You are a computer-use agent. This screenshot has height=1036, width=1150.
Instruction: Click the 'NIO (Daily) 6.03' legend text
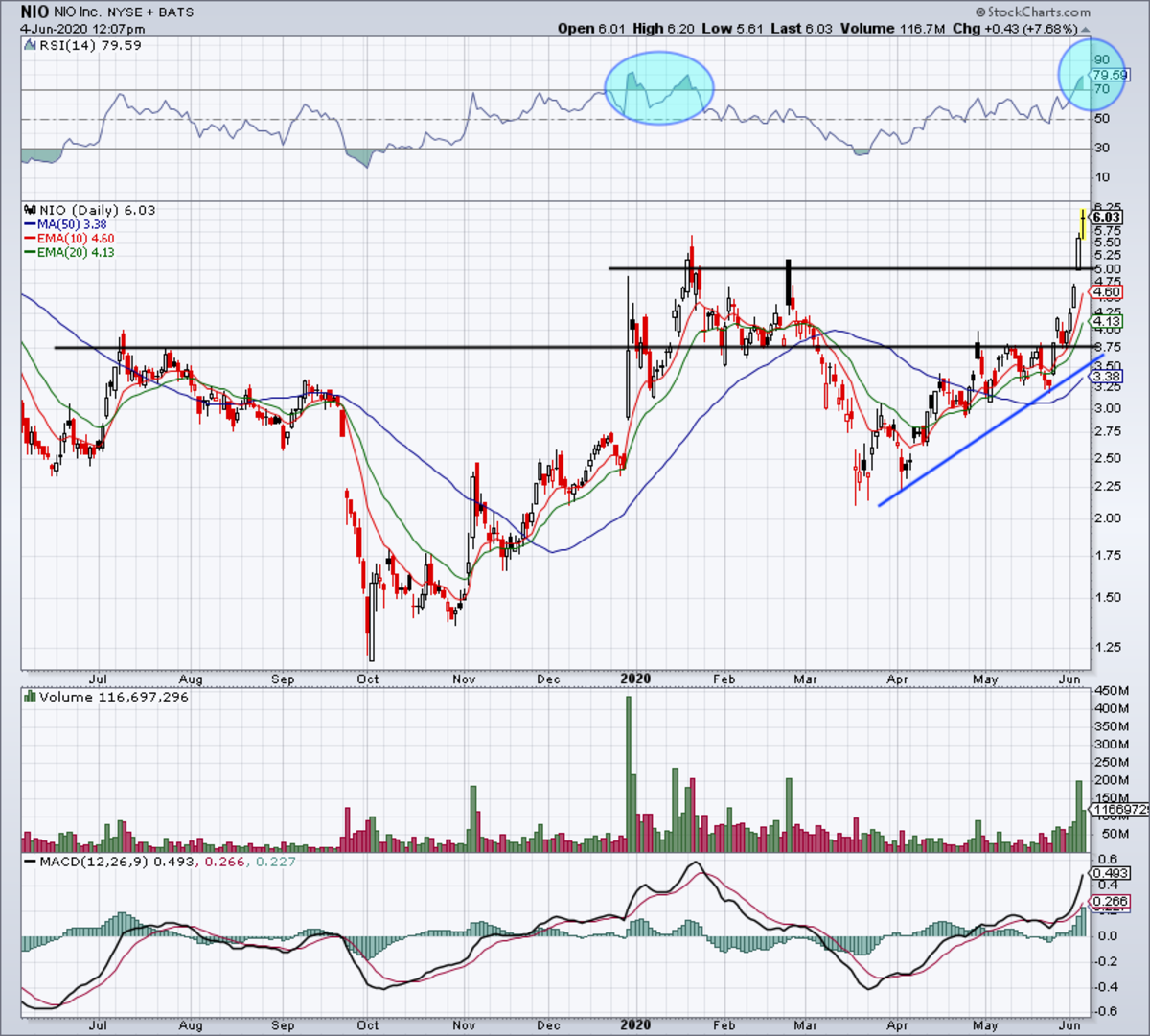click(97, 210)
